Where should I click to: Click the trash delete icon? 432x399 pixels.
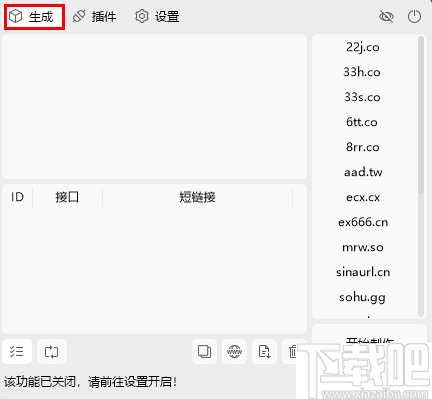pos(292,351)
